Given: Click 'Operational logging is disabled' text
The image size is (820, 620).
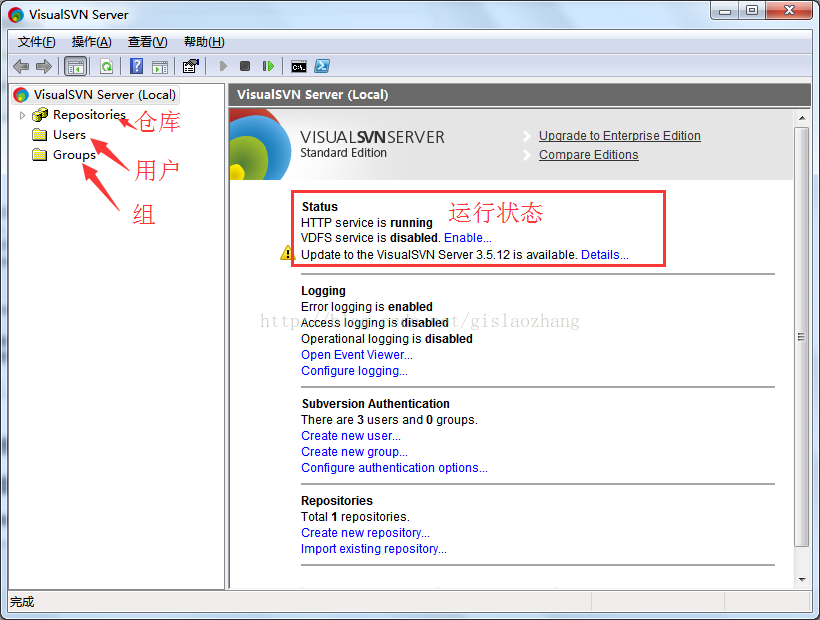Looking at the screenshot, I should point(386,339).
